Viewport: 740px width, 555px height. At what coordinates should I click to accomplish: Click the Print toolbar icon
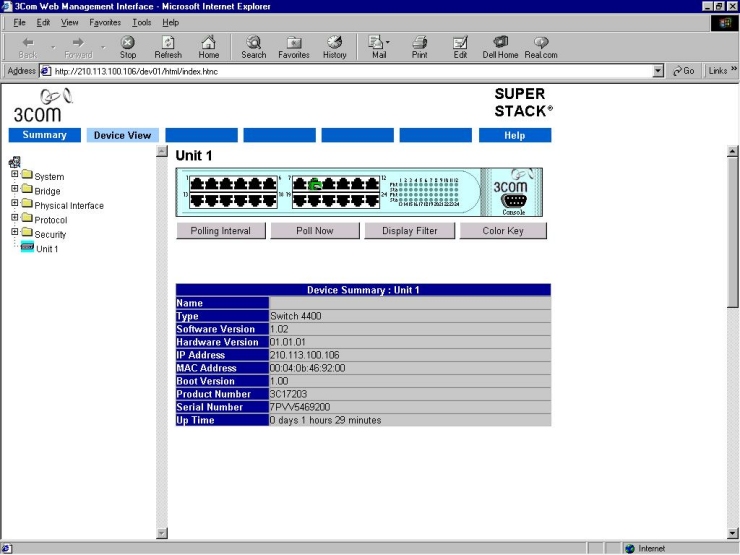point(420,43)
